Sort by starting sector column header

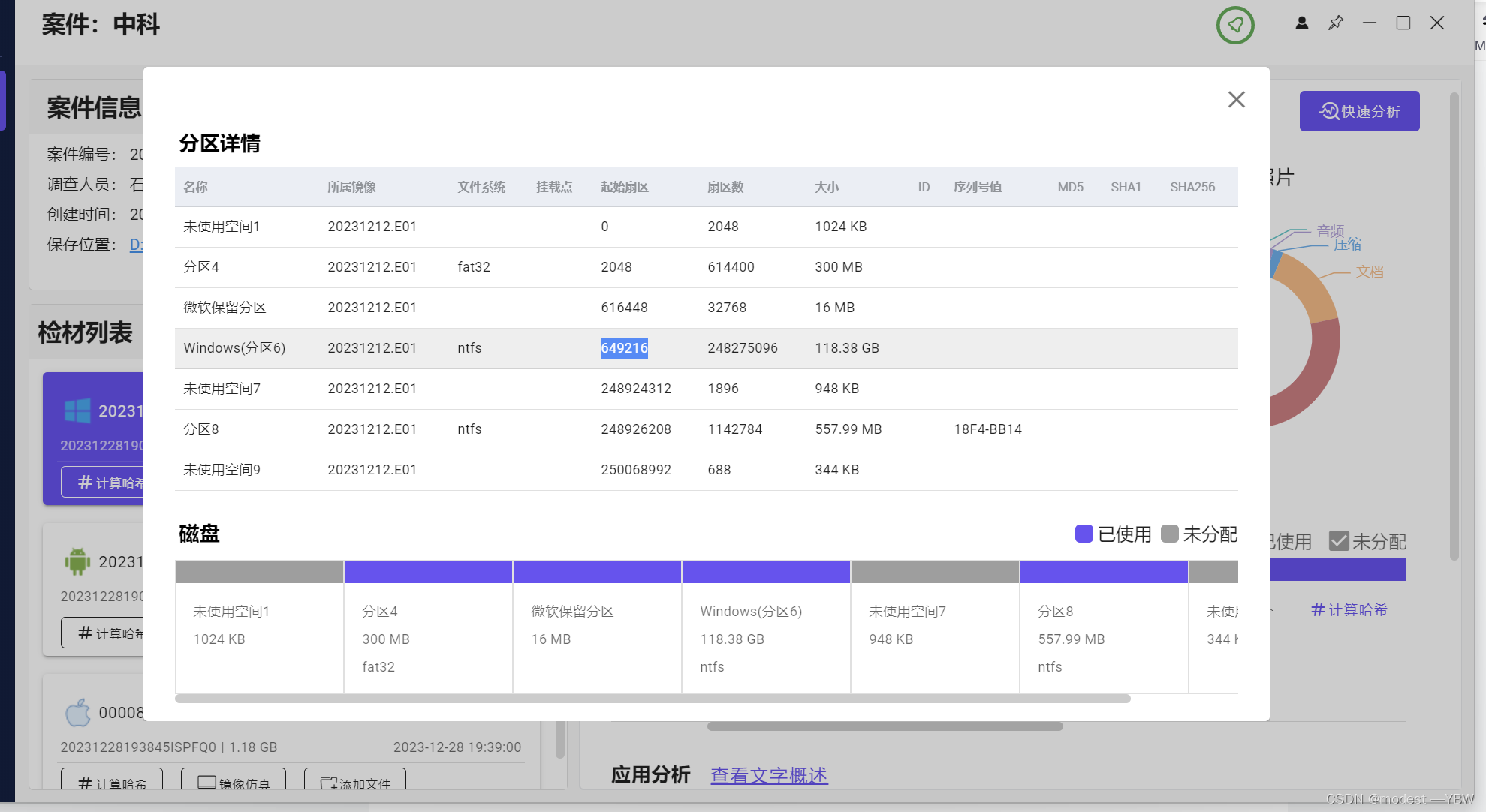click(x=624, y=187)
